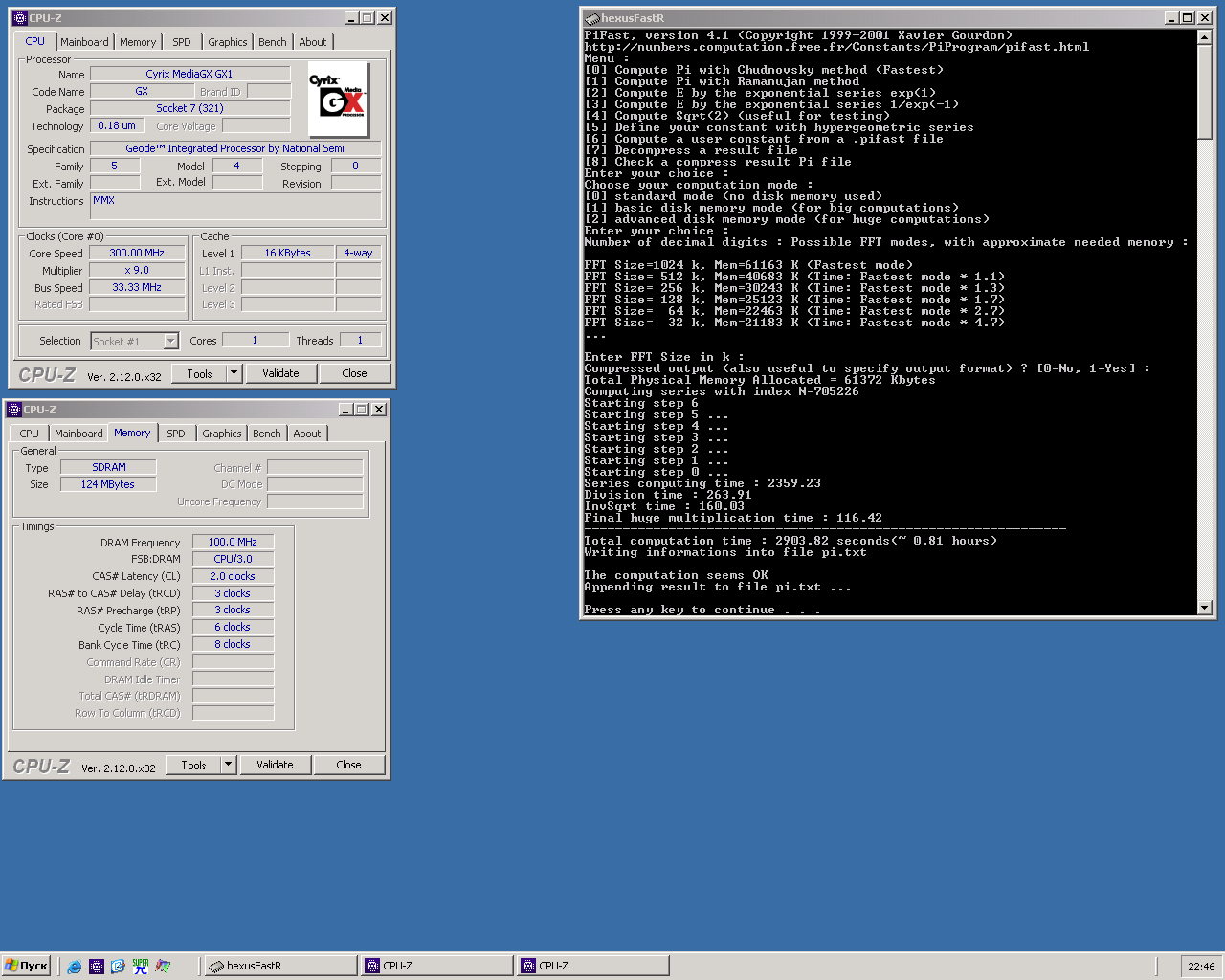Image resolution: width=1225 pixels, height=980 pixels.
Task: Click Tools button in CPU-Z processor window
Action: pos(199,374)
